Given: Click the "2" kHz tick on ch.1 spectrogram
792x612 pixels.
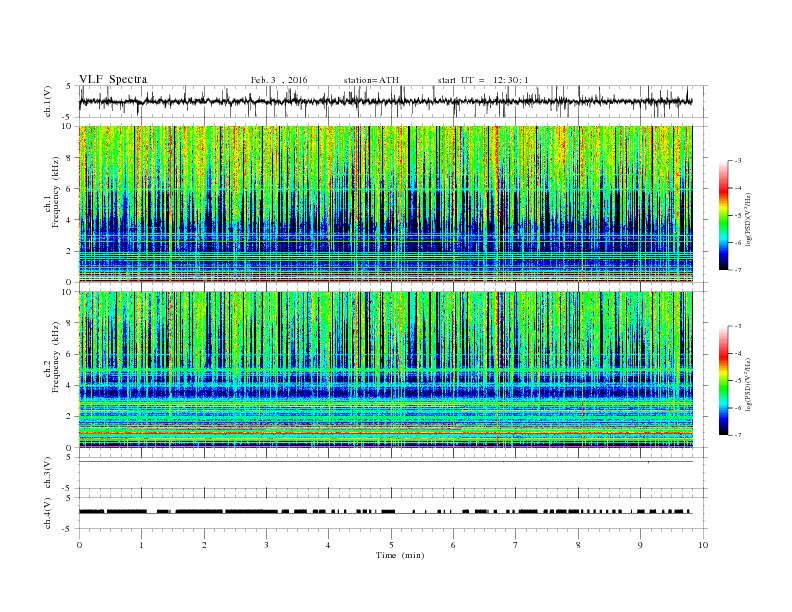Looking at the screenshot, I should pyautogui.click(x=70, y=251).
